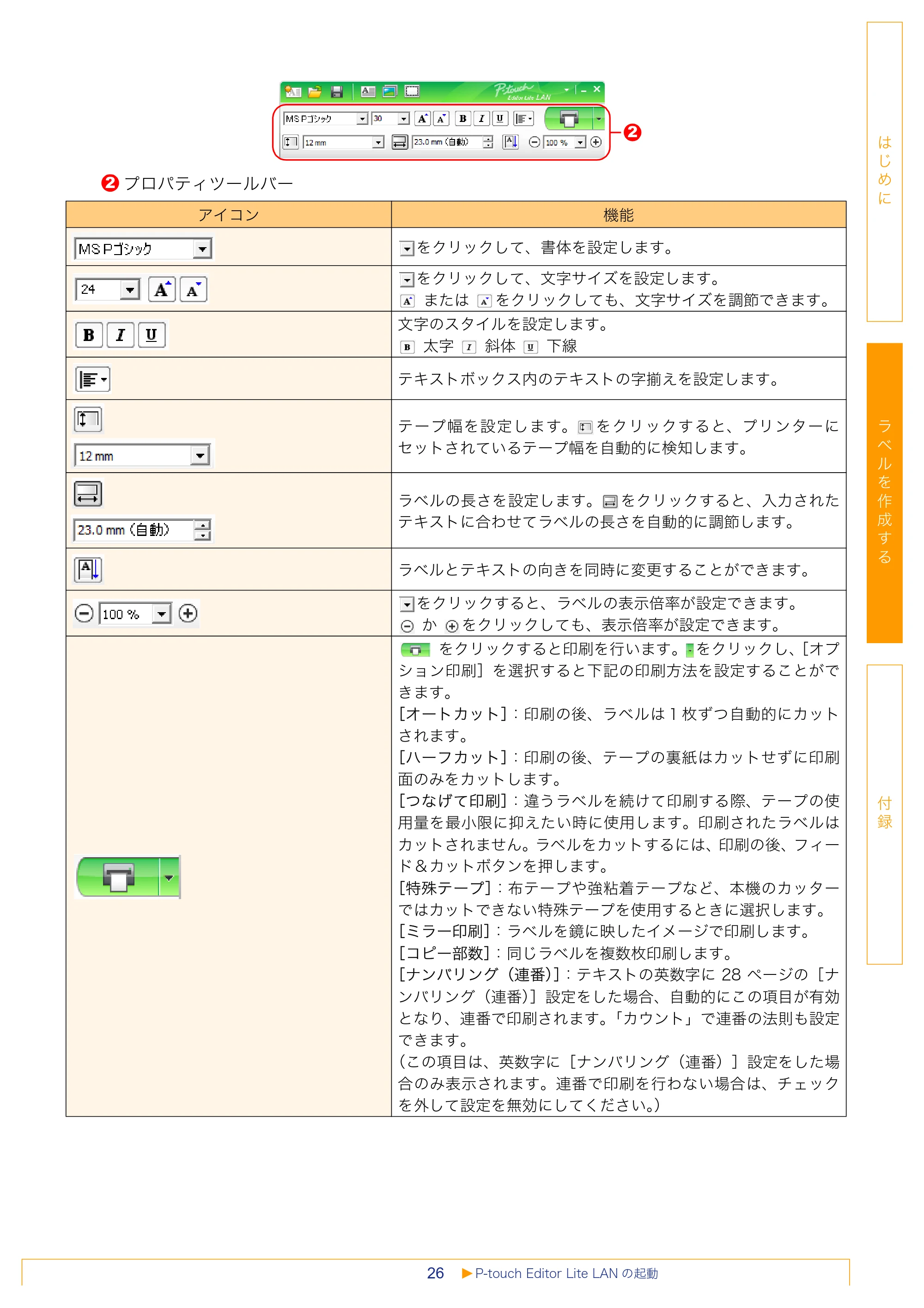Click the auto label length icon in the top toolbar

click(400, 142)
